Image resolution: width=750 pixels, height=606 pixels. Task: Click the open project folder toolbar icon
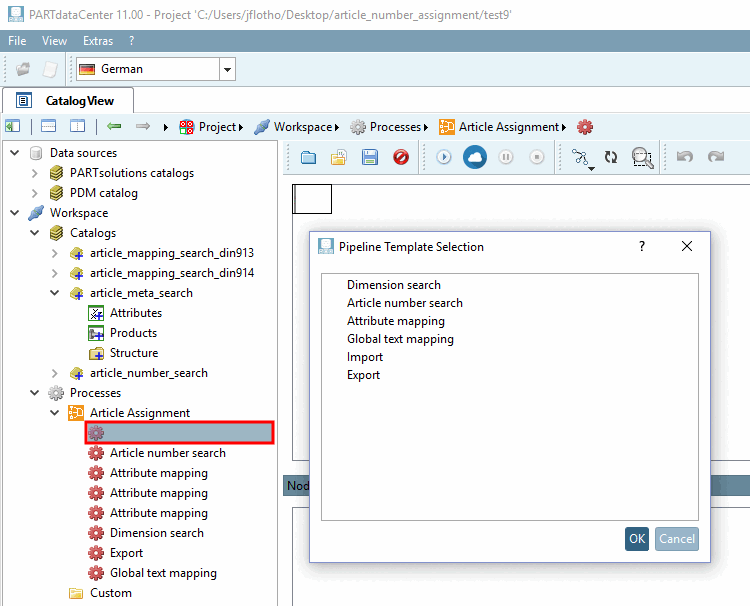click(22, 69)
